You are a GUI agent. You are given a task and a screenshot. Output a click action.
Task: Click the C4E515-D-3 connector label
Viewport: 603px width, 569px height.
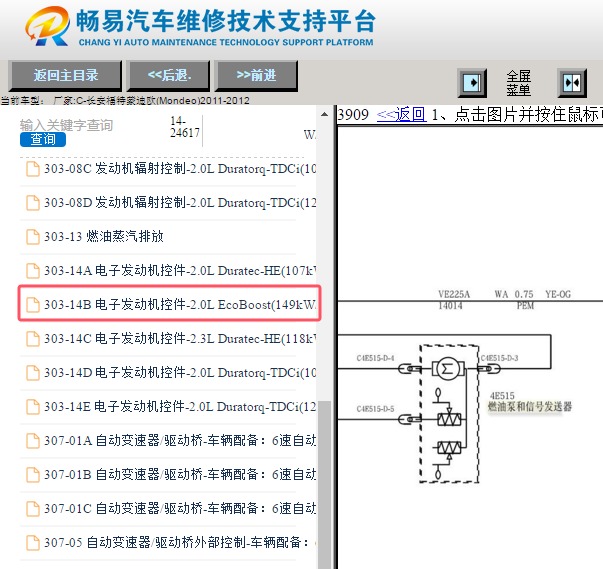click(x=499, y=358)
